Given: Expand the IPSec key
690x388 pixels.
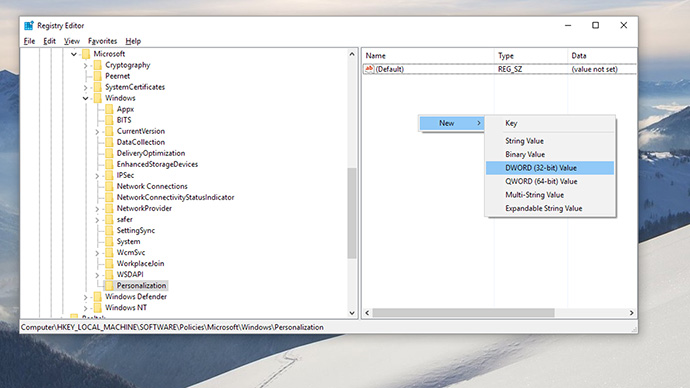Looking at the screenshot, I should click(97, 176).
